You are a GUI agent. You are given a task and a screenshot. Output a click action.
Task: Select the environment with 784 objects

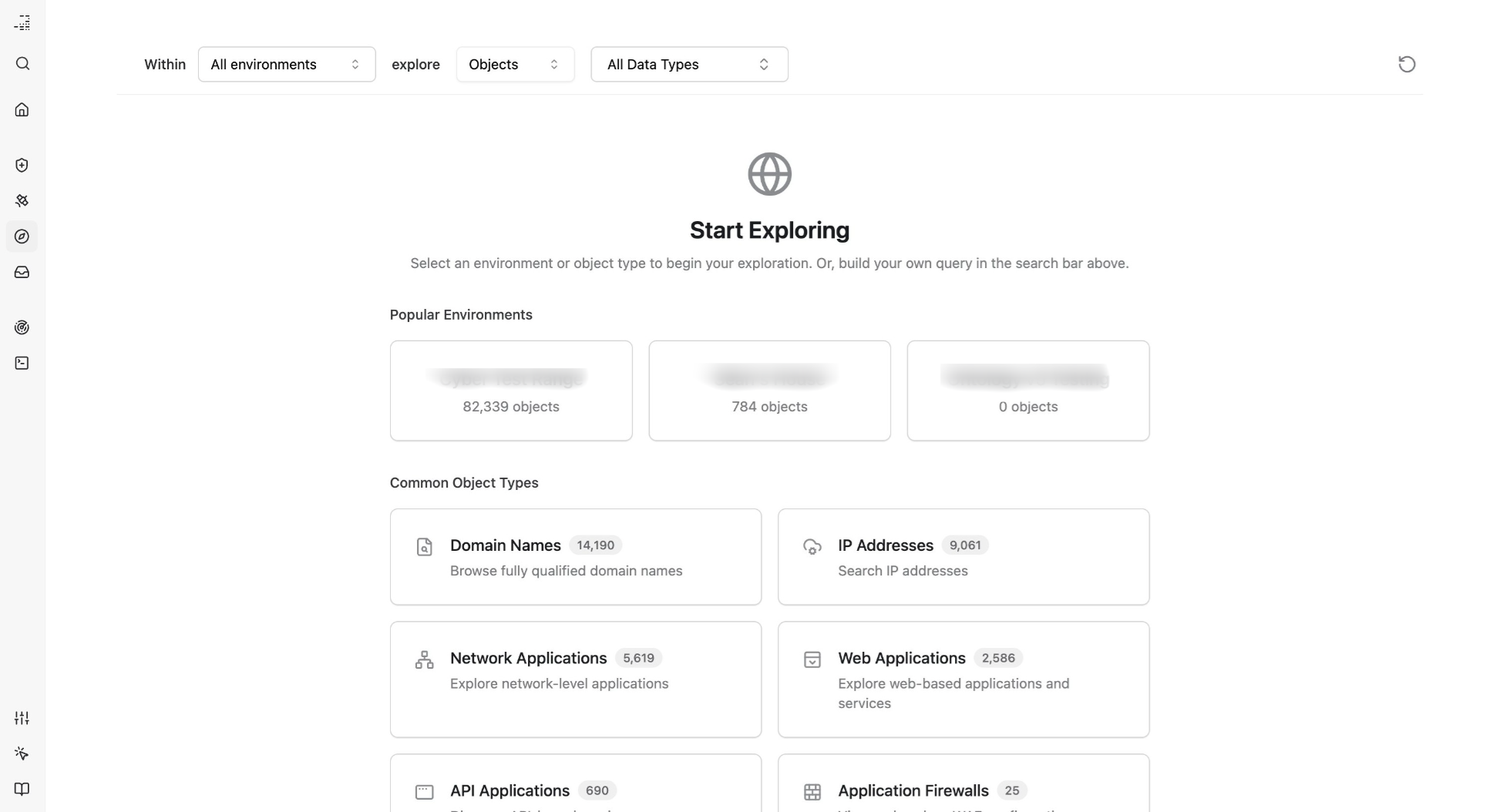[x=769, y=391]
